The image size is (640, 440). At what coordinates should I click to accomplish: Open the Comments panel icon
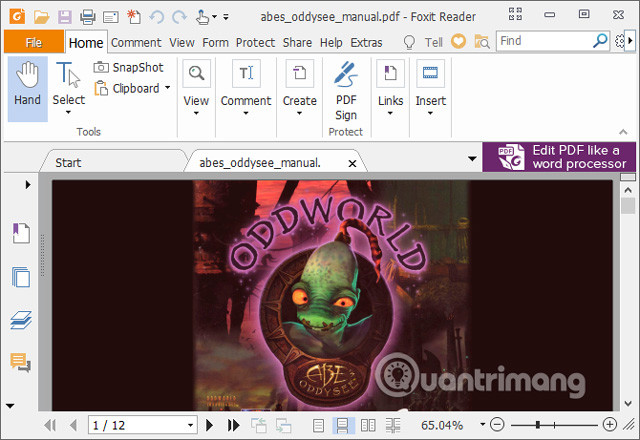(20, 362)
